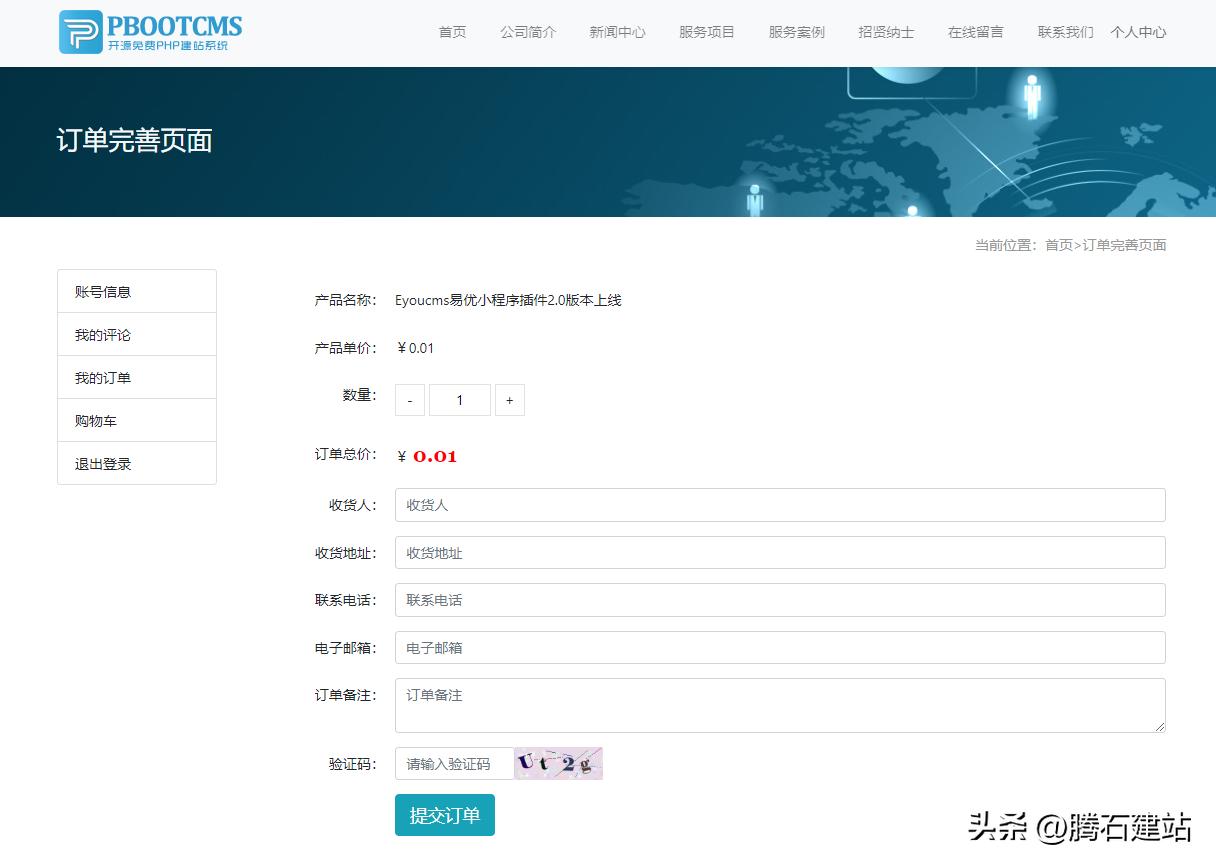1216x867 pixels.
Task: Increase quantity with plus button
Action: [510, 400]
